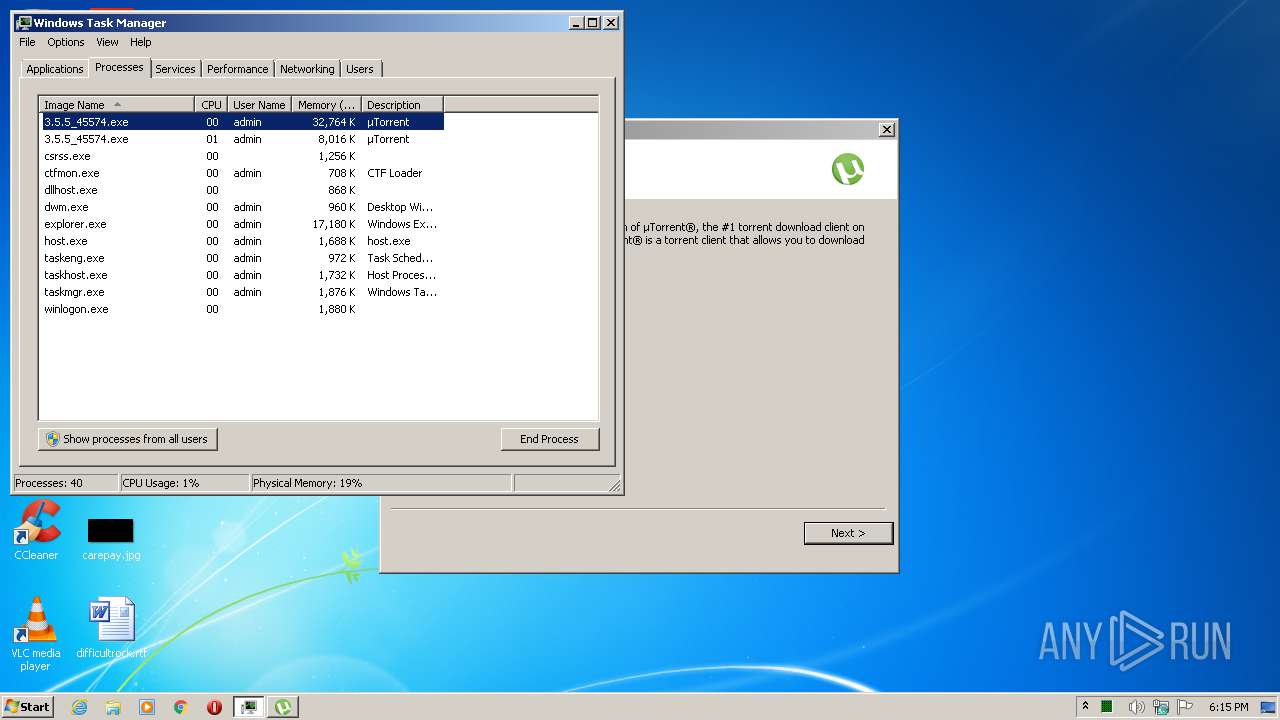The width and height of the screenshot is (1280, 720).
Task: Switch to Task Manager taskbar button
Action: 249,707
